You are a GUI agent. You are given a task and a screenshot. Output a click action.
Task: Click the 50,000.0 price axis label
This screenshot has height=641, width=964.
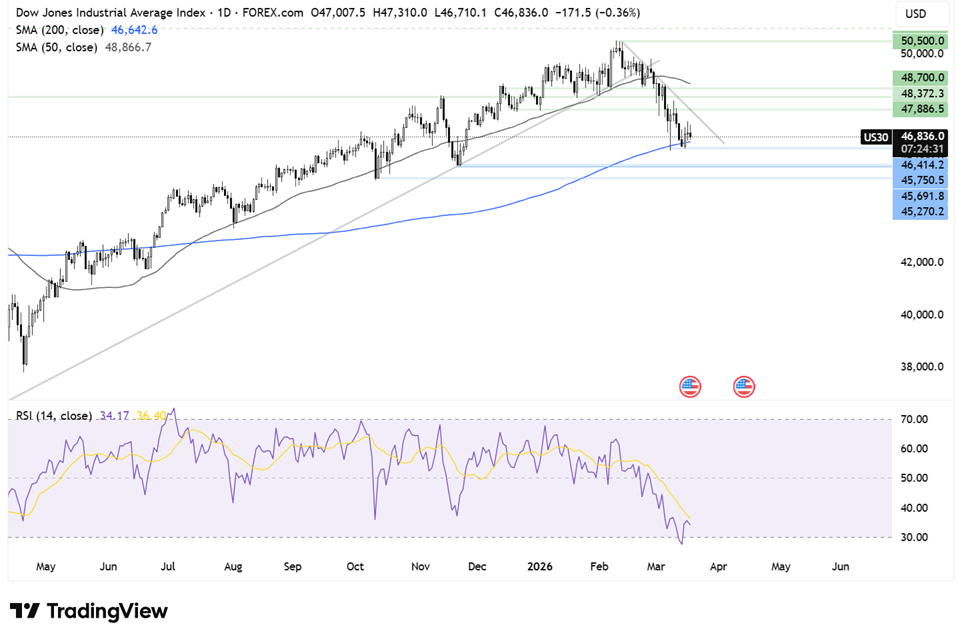(922, 54)
